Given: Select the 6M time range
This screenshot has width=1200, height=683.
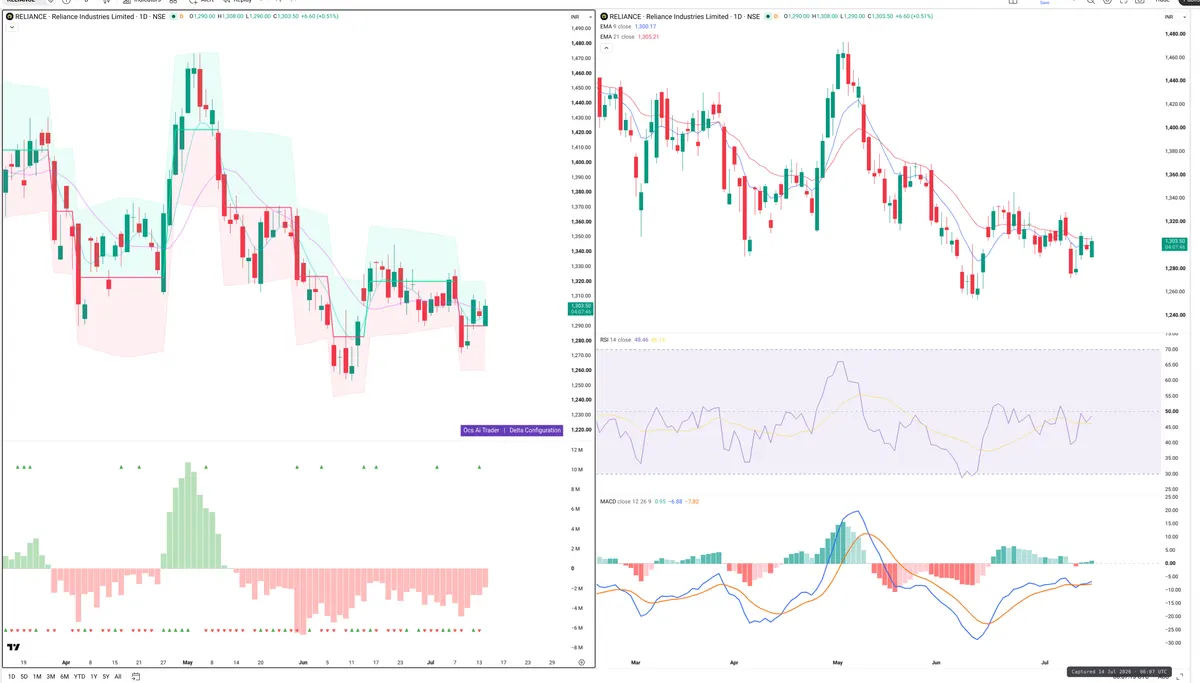Looking at the screenshot, I should (64, 677).
